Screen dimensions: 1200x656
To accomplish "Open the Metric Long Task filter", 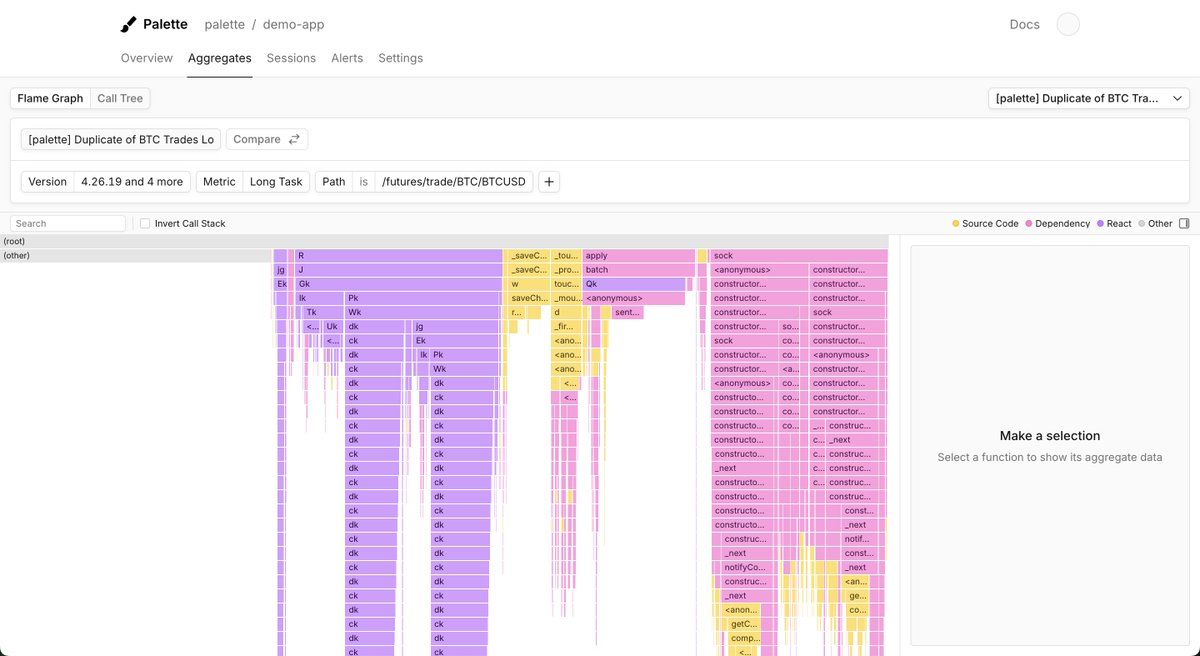I will 253,182.
